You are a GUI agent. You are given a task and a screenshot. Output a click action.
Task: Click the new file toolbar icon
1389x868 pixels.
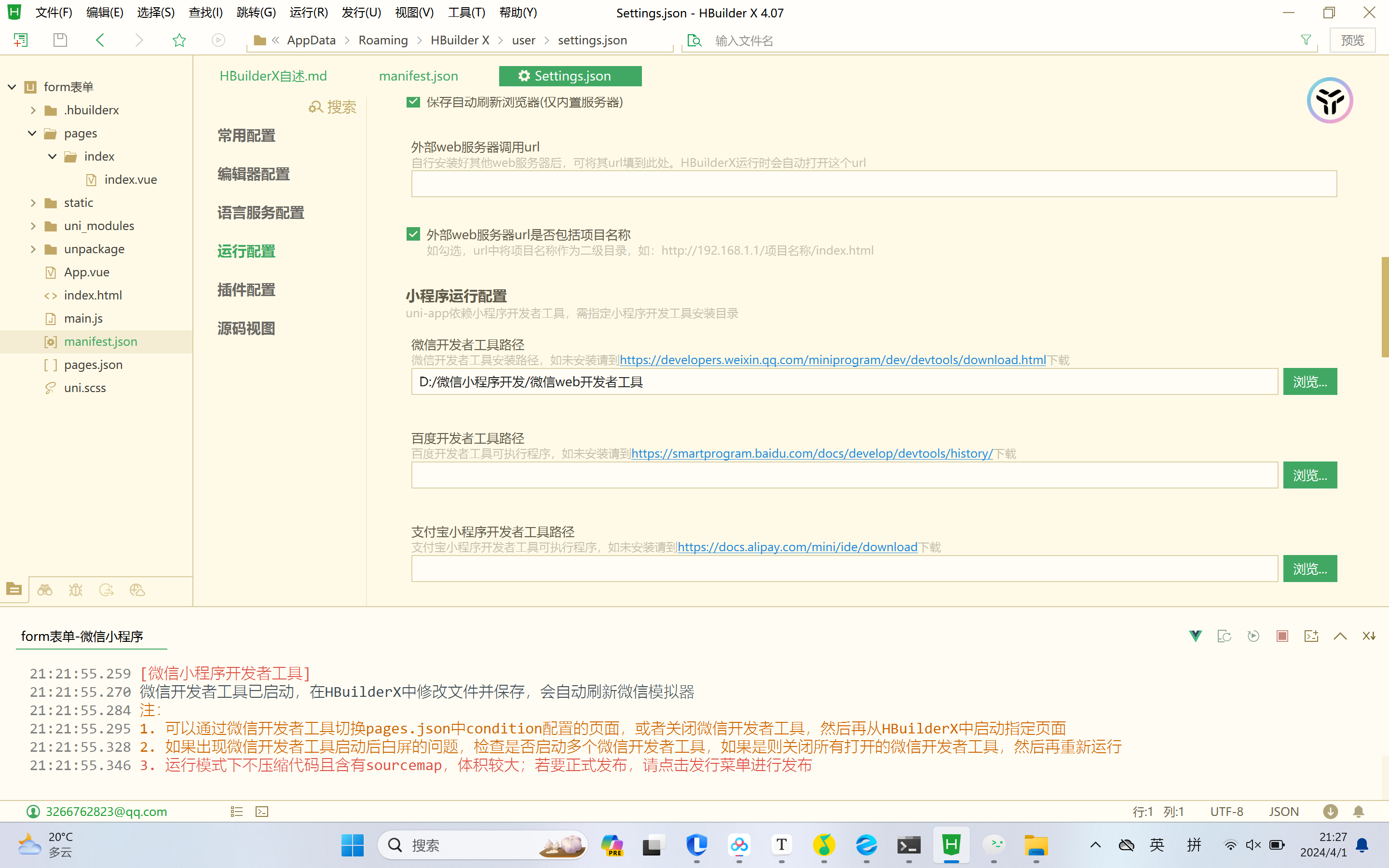point(21,40)
